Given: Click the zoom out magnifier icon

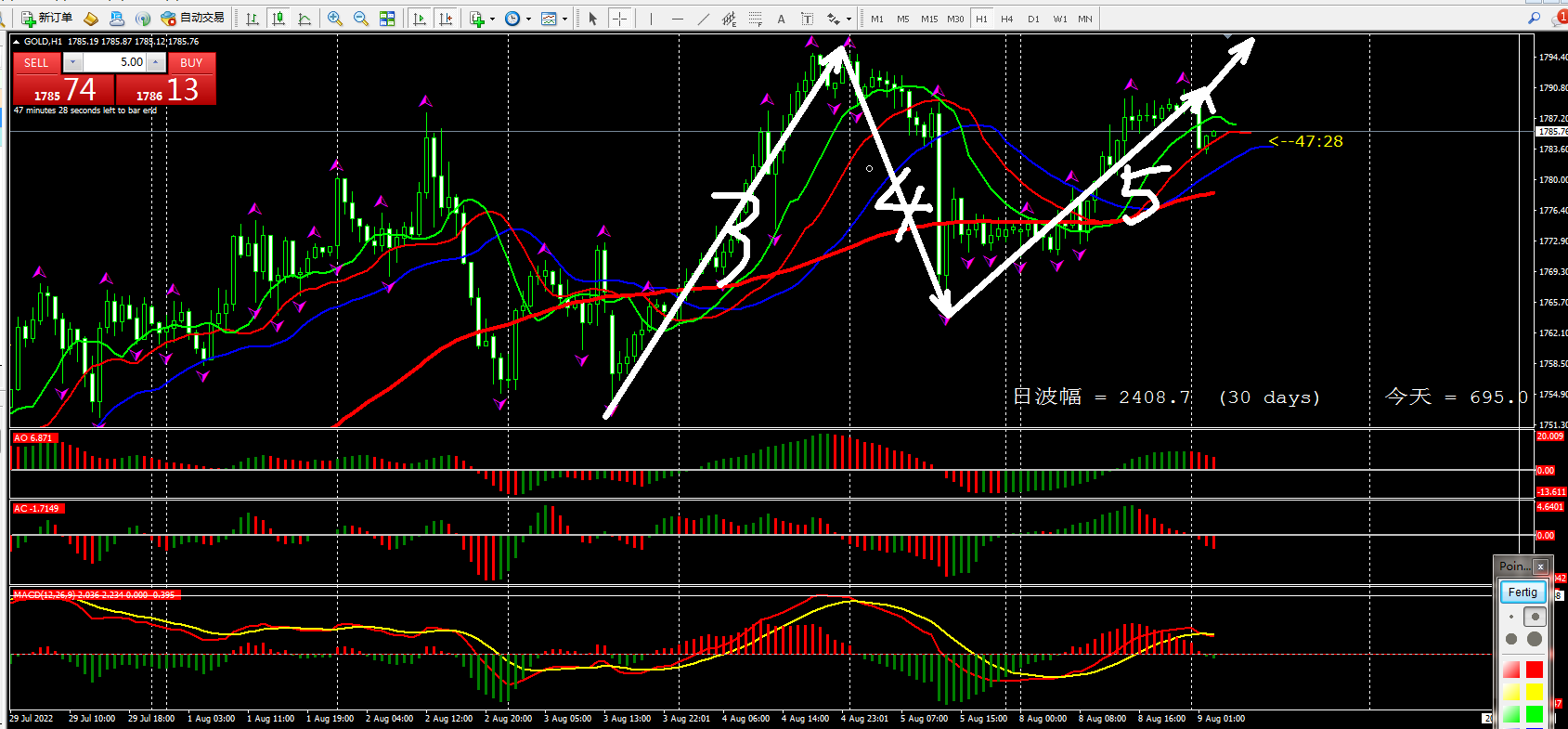Looking at the screenshot, I should tap(361, 19).
